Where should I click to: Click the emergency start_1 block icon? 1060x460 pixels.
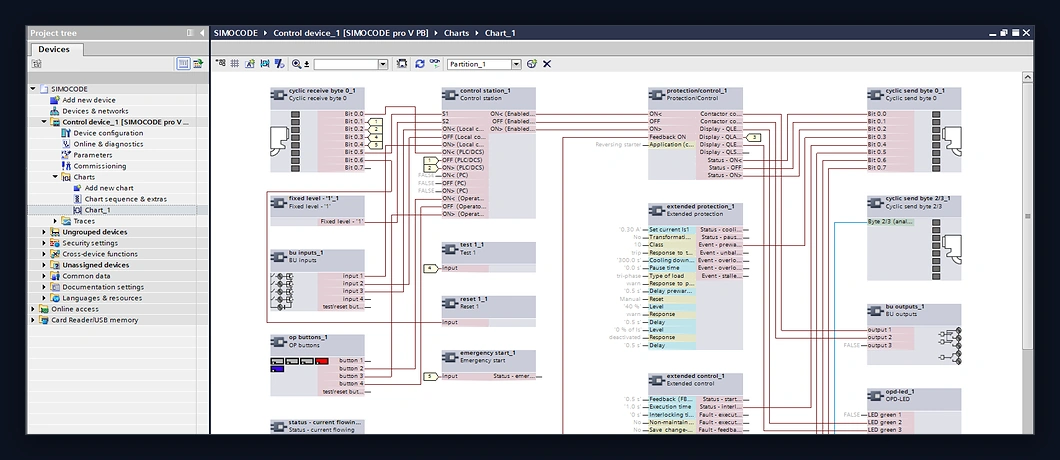coord(450,357)
